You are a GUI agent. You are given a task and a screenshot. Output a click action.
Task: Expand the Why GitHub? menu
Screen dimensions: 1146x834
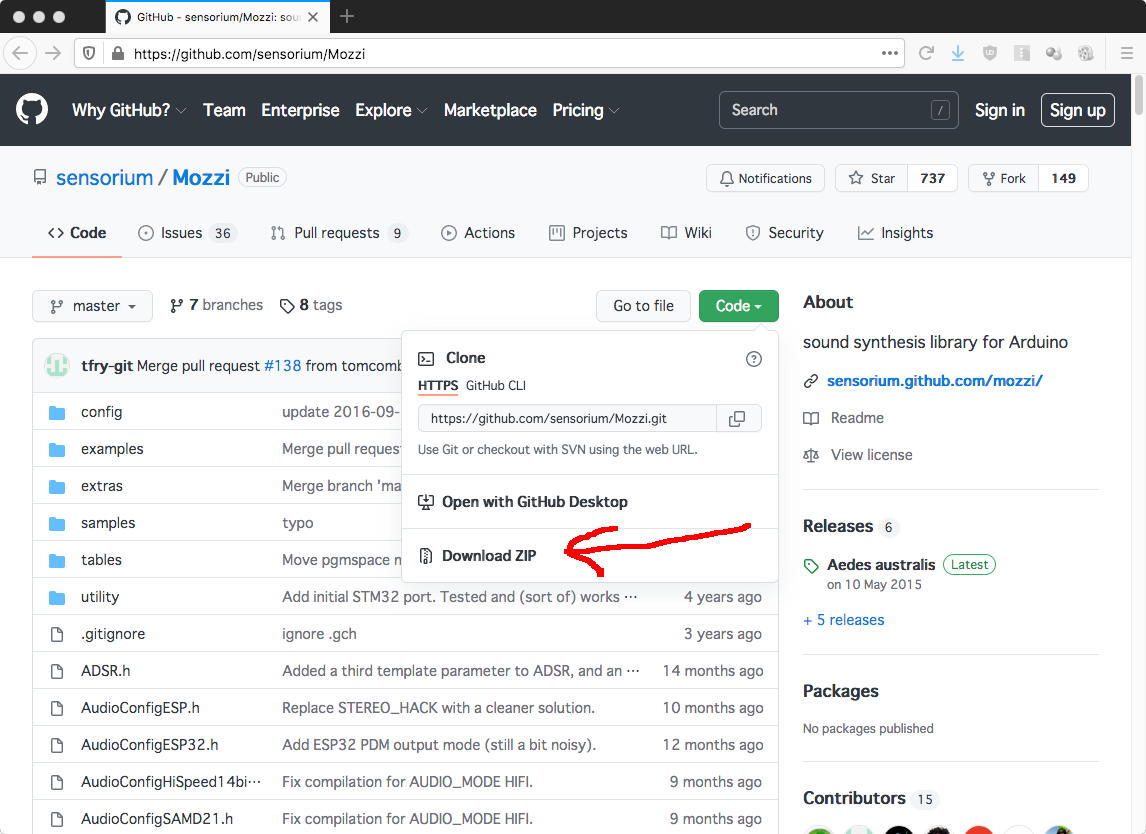[x=129, y=110]
